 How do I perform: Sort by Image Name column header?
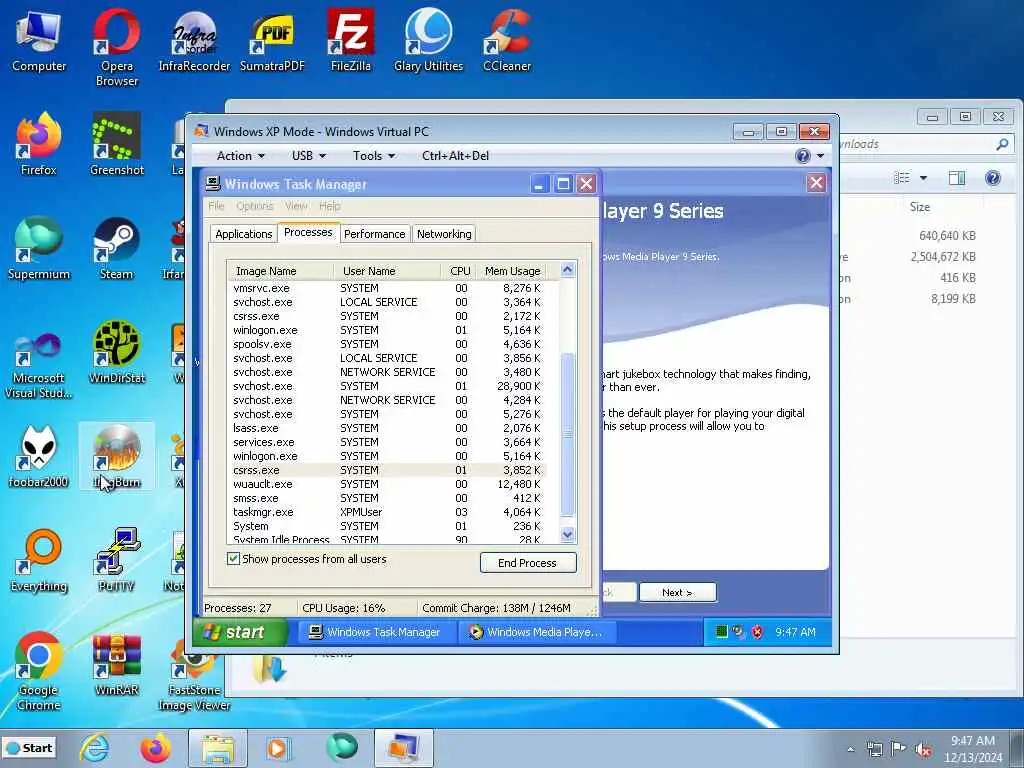tap(281, 270)
